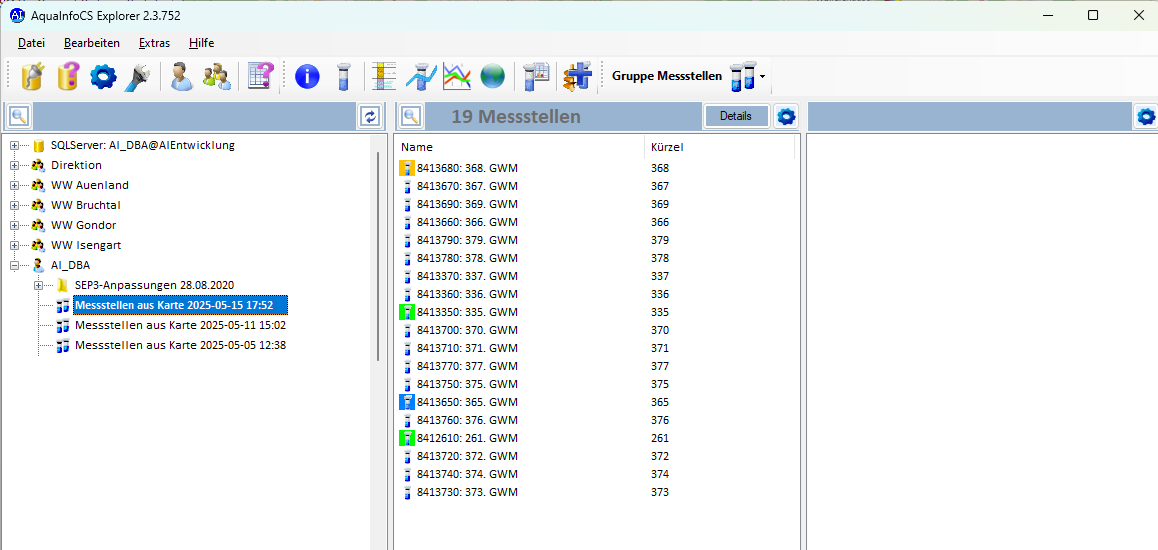Screen dimensions: 1158x550
Task: Select row 8413350: 335. GWM
Action: point(467,312)
